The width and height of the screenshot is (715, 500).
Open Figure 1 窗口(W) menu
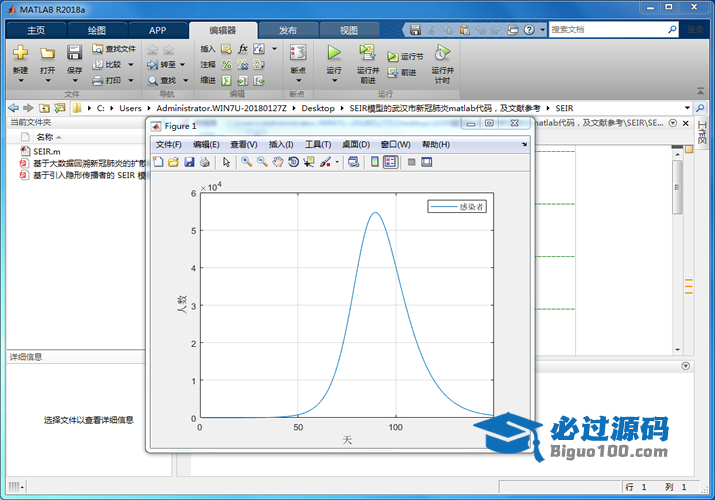(x=395, y=144)
